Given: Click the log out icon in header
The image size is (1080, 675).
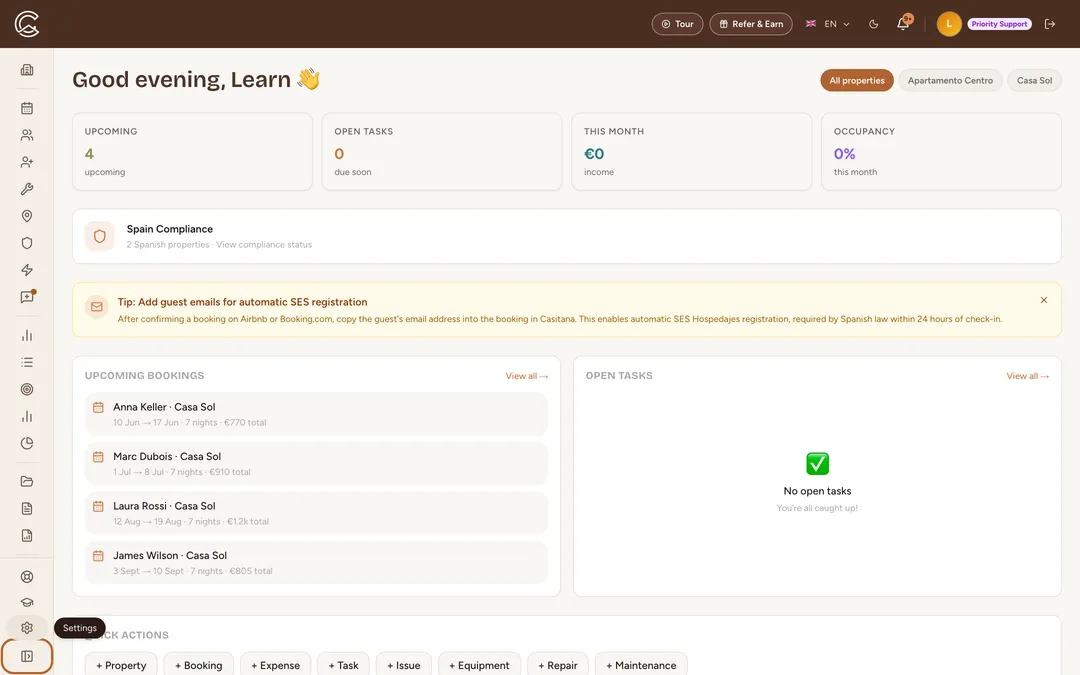Looking at the screenshot, I should [1050, 24].
